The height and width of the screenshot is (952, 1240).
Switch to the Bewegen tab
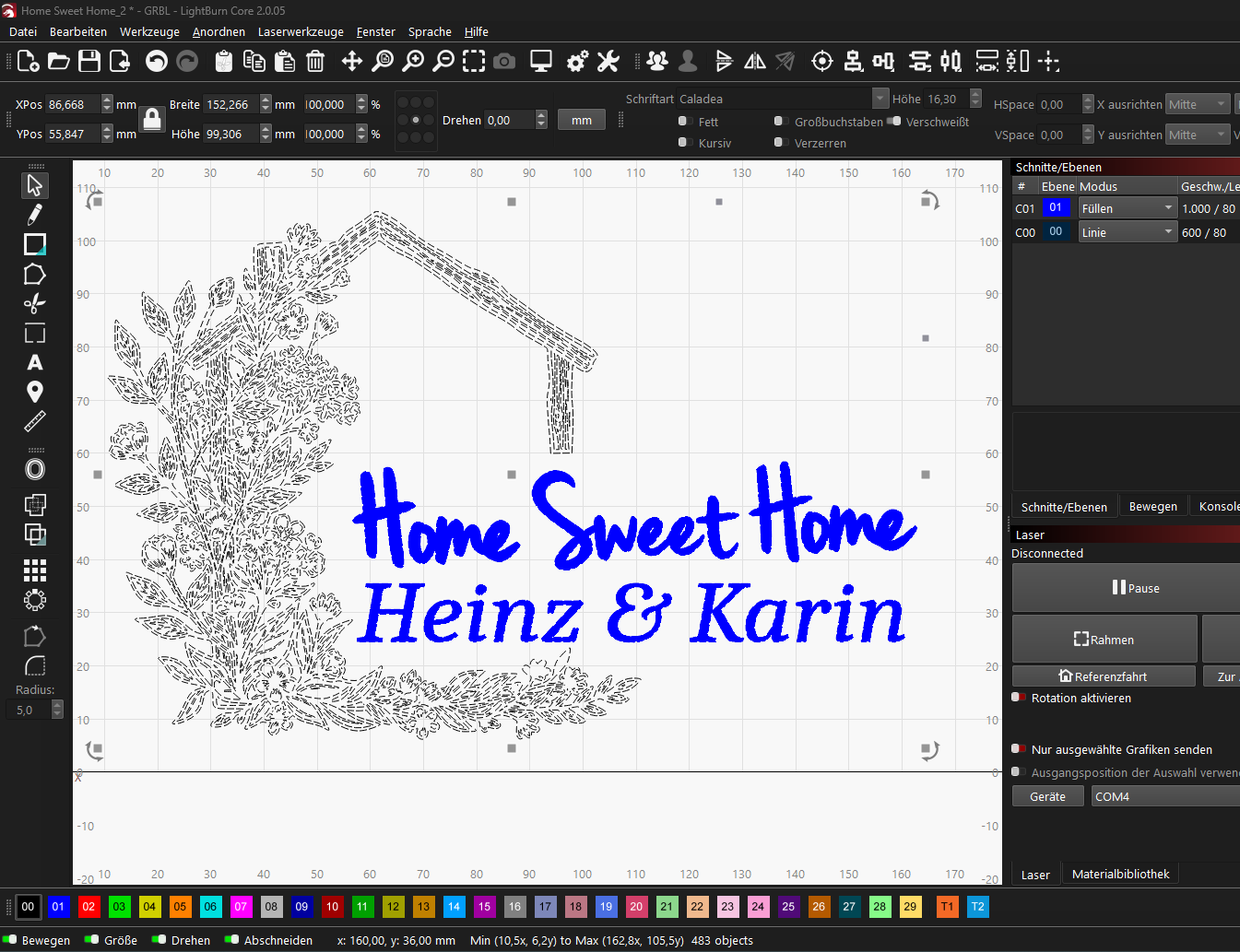1152,507
